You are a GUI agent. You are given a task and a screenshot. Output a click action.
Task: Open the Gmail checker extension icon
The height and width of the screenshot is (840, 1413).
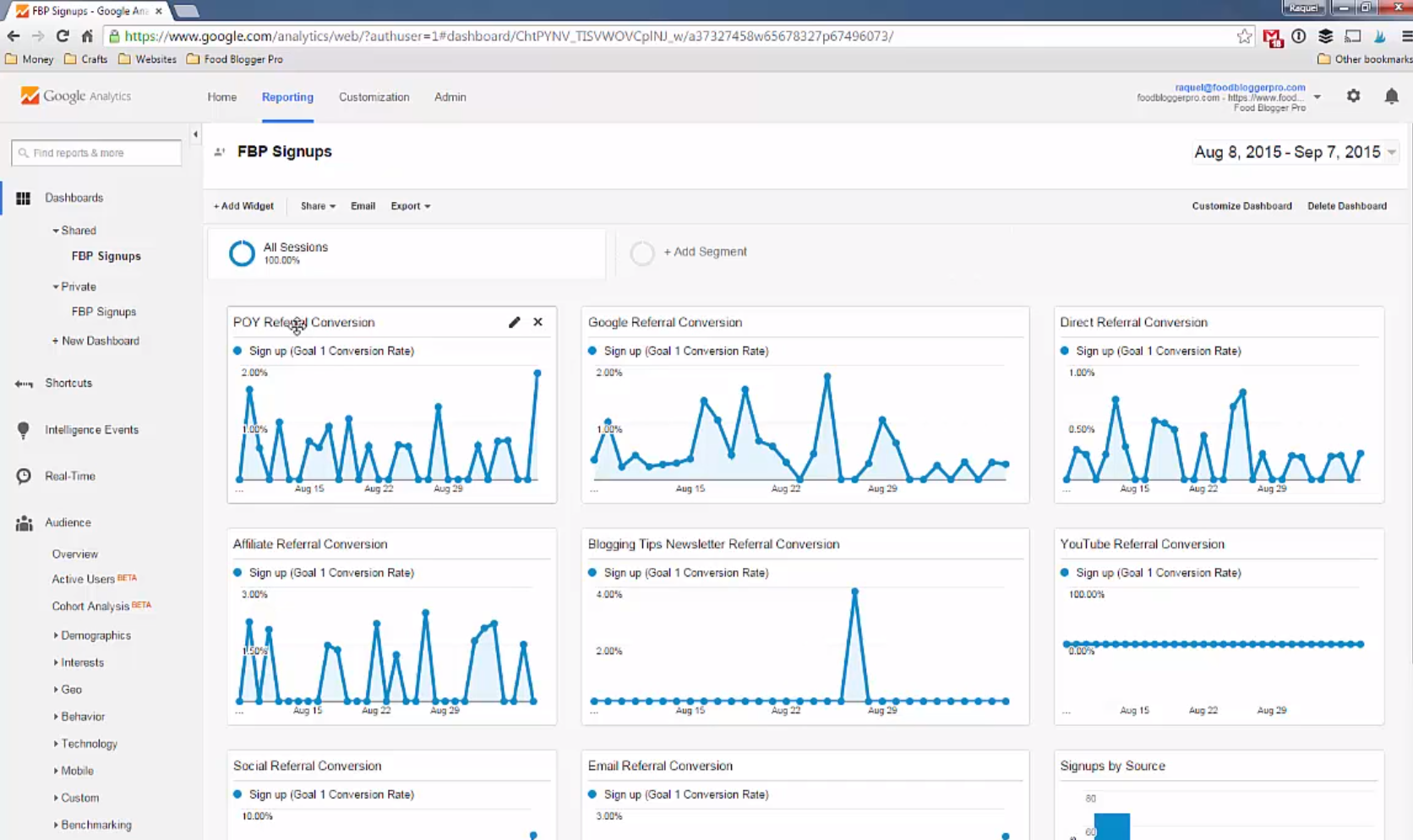[1272, 37]
